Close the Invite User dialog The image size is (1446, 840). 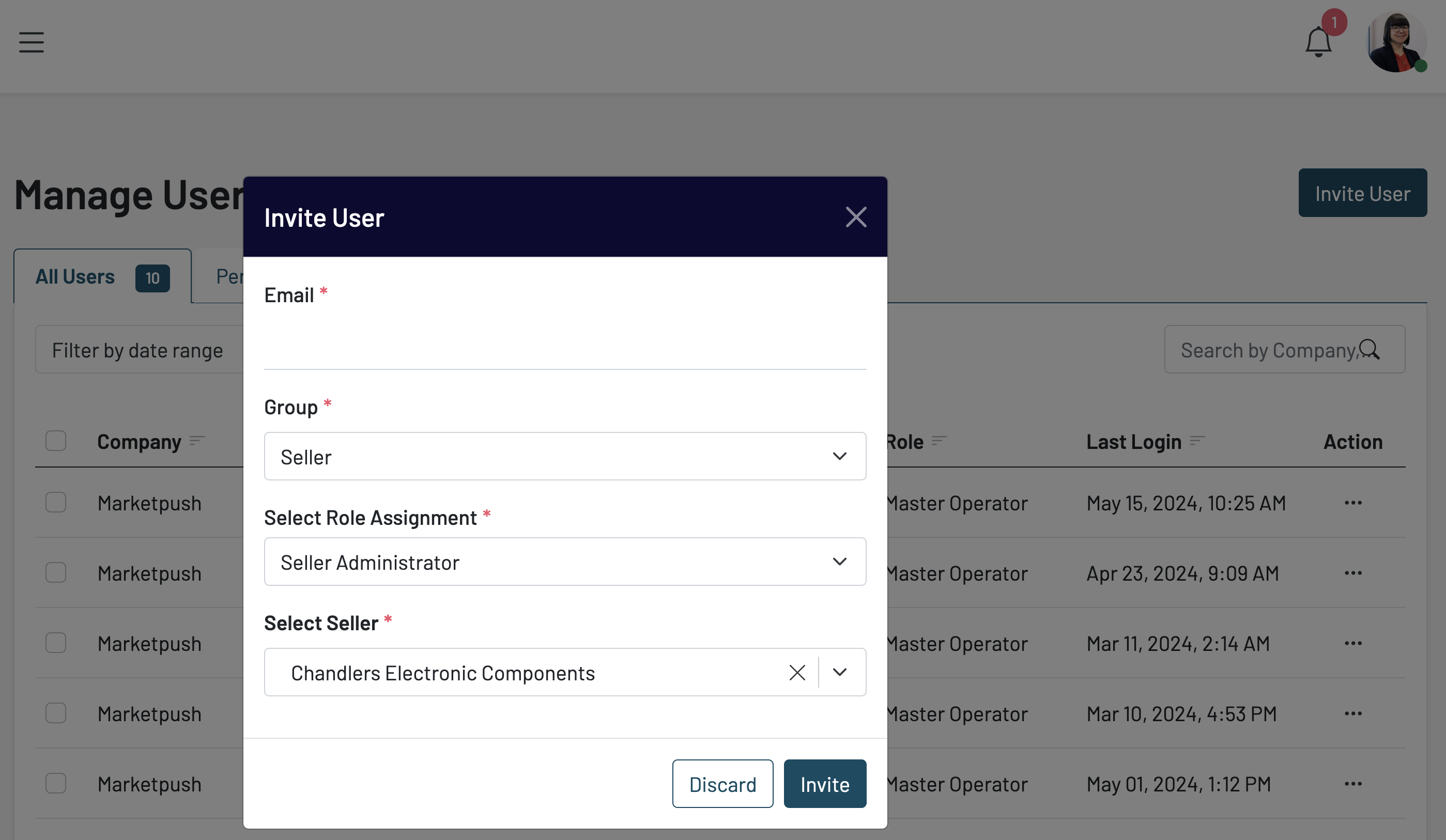tap(855, 217)
